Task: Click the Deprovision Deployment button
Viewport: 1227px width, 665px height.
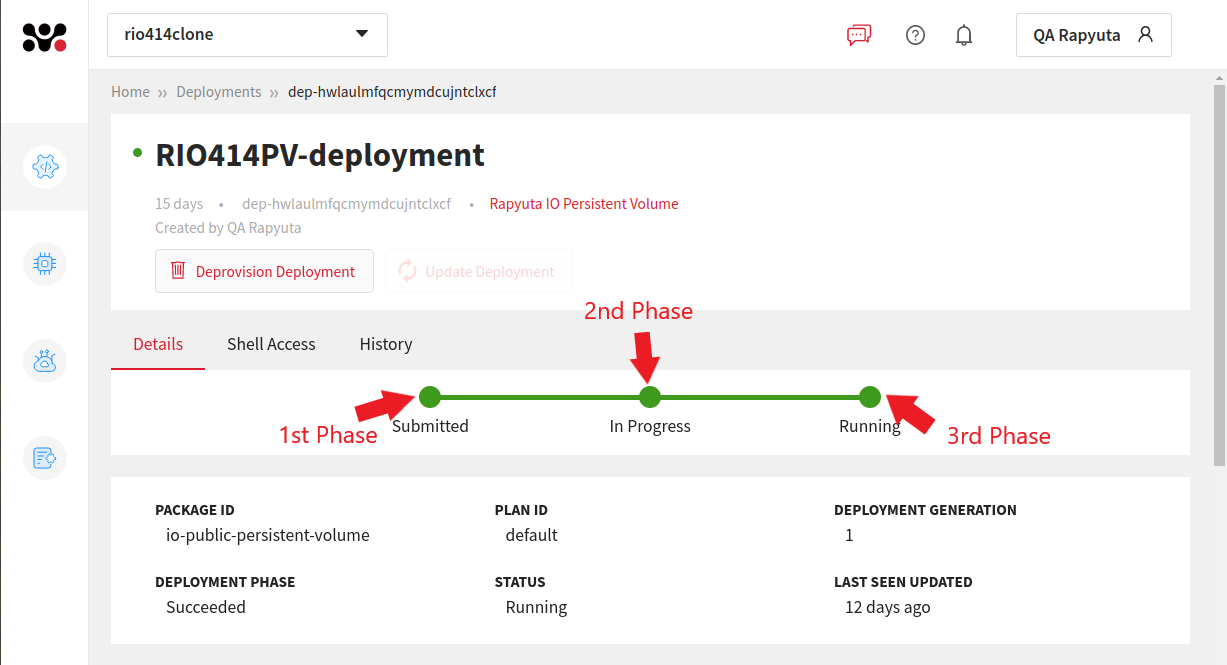Action: point(264,271)
